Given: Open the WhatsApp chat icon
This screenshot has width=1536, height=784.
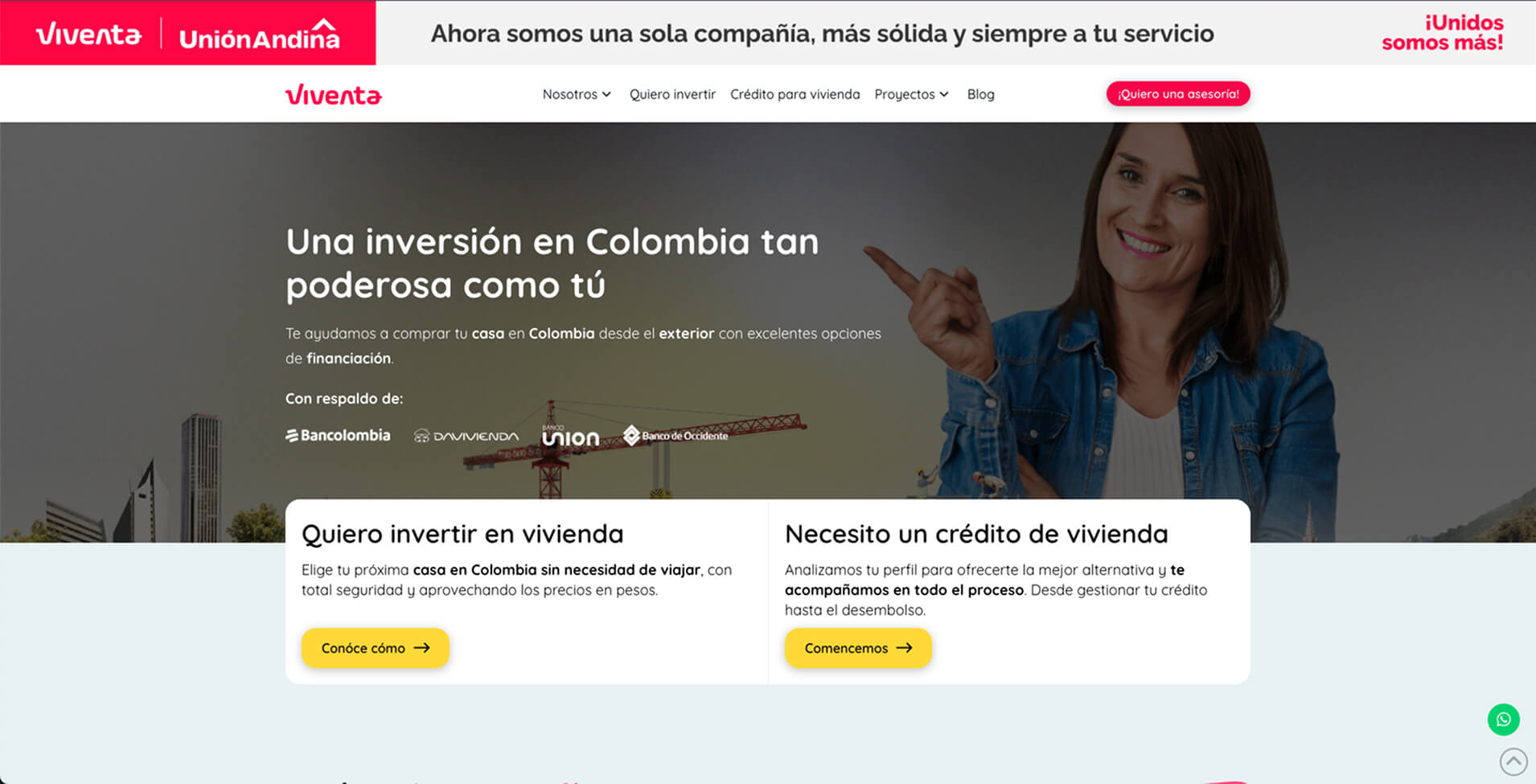Looking at the screenshot, I should [1503, 719].
